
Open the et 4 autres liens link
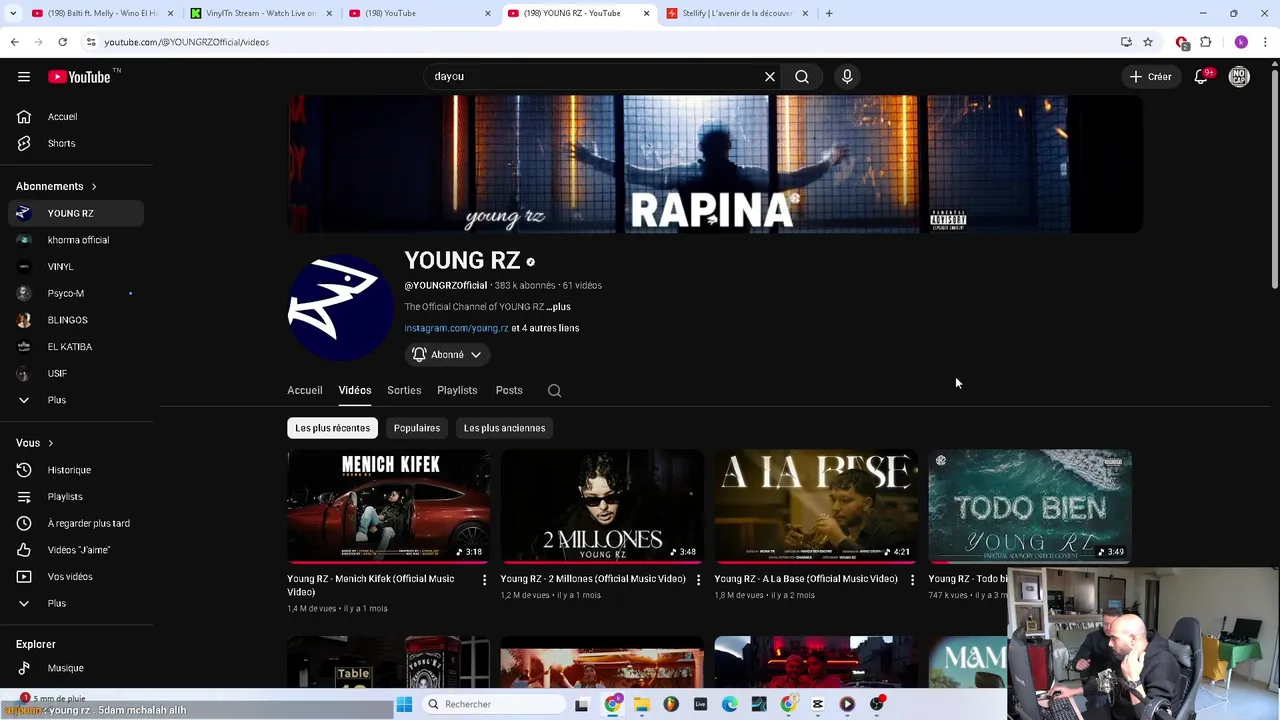point(545,328)
